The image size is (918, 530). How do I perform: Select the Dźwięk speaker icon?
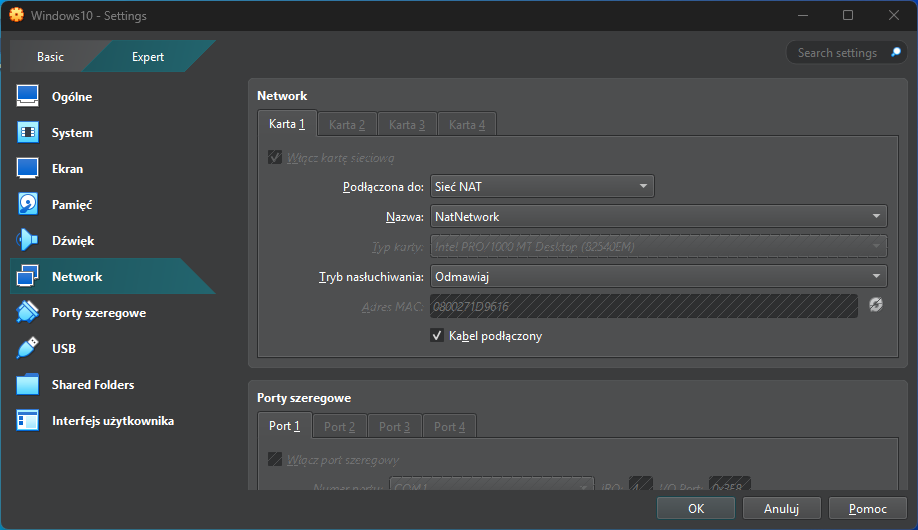point(28,240)
